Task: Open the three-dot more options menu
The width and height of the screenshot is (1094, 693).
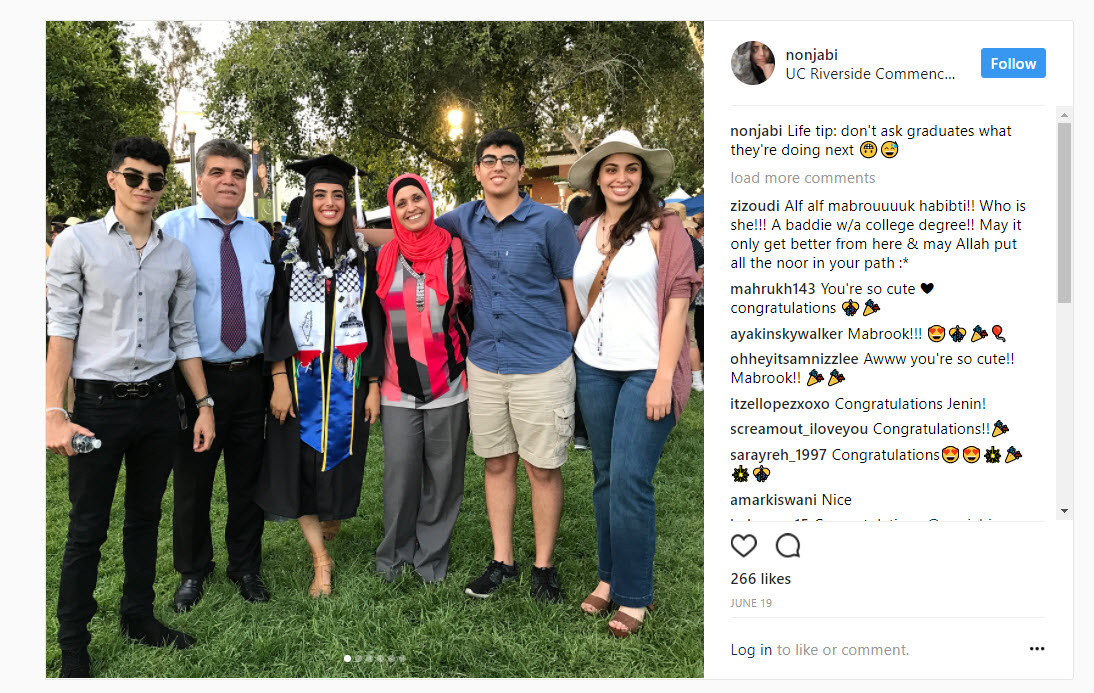Action: [x=1037, y=649]
